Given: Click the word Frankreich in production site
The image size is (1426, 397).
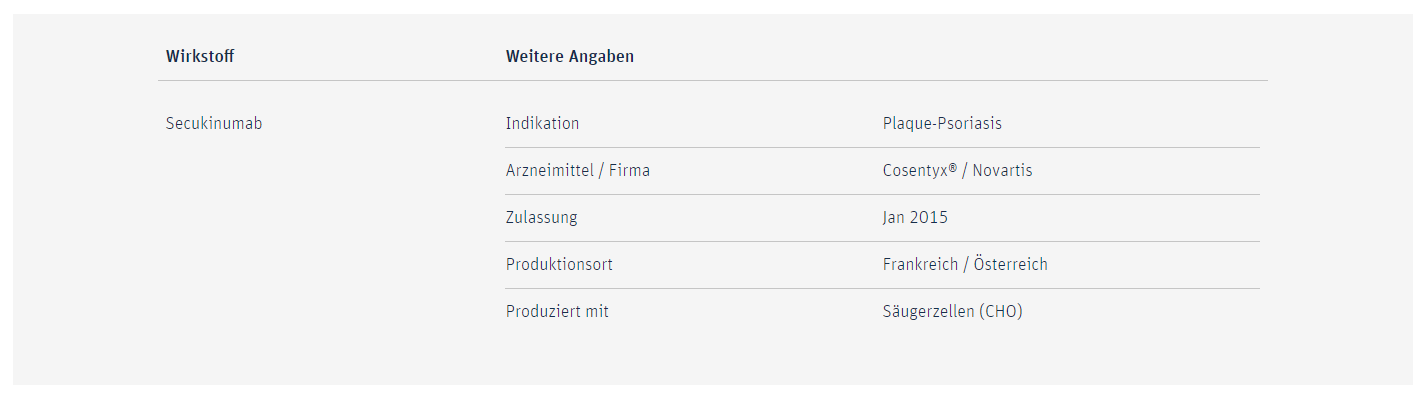Looking at the screenshot, I should tap(921, 265).
